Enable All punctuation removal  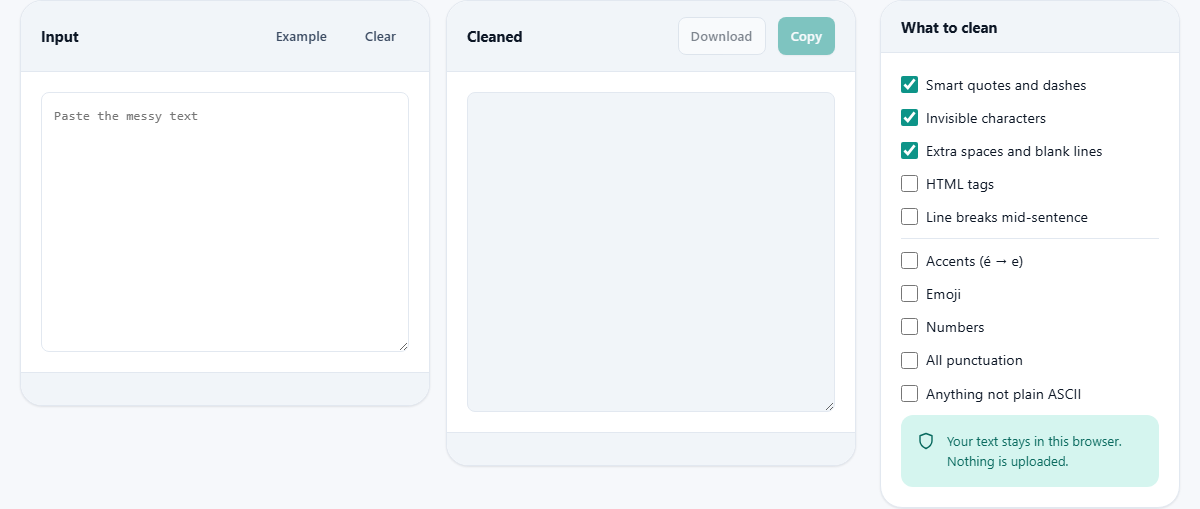(x=910, y=360)
